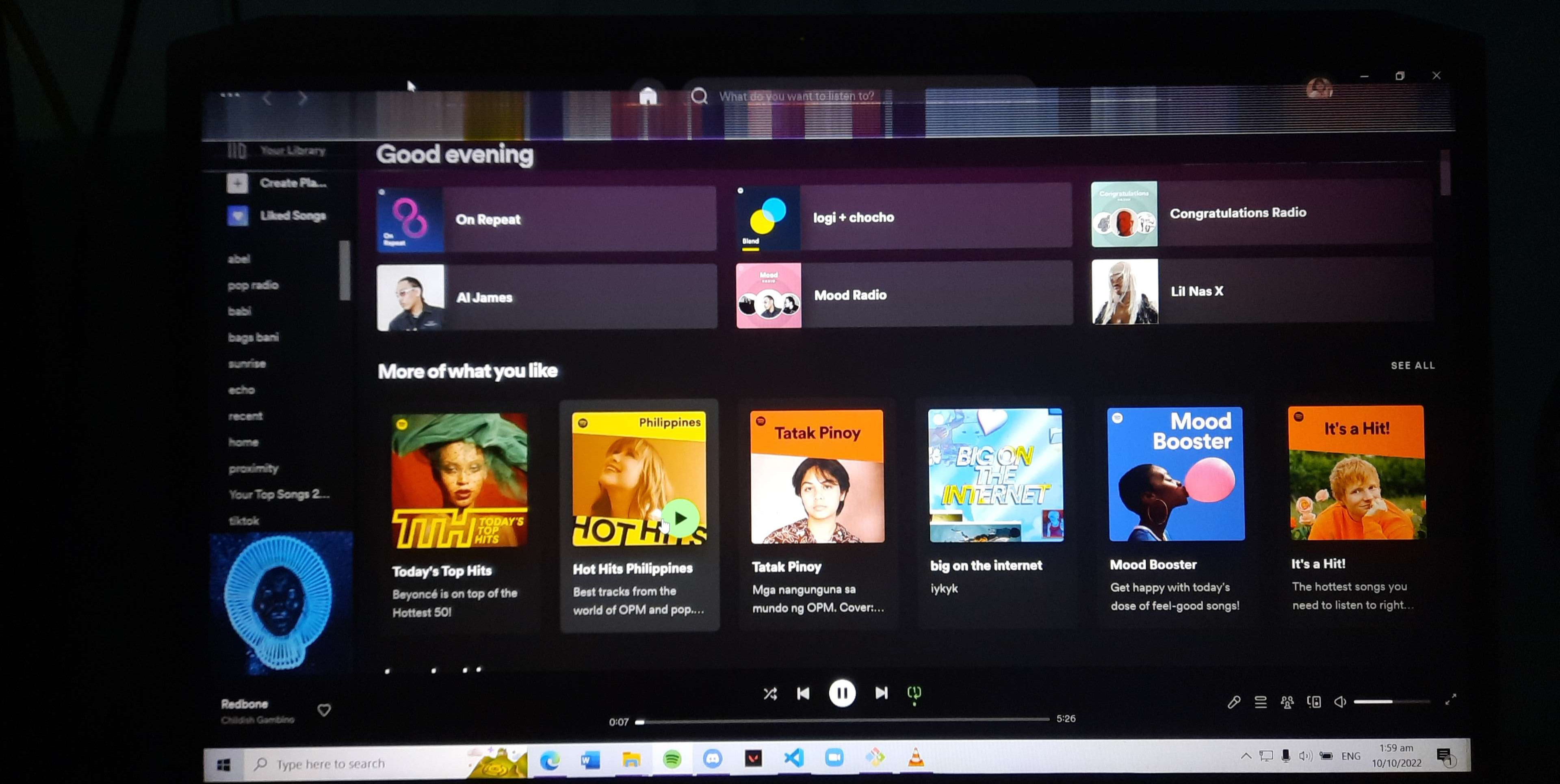Open connect to a device

click(1313, 702)
